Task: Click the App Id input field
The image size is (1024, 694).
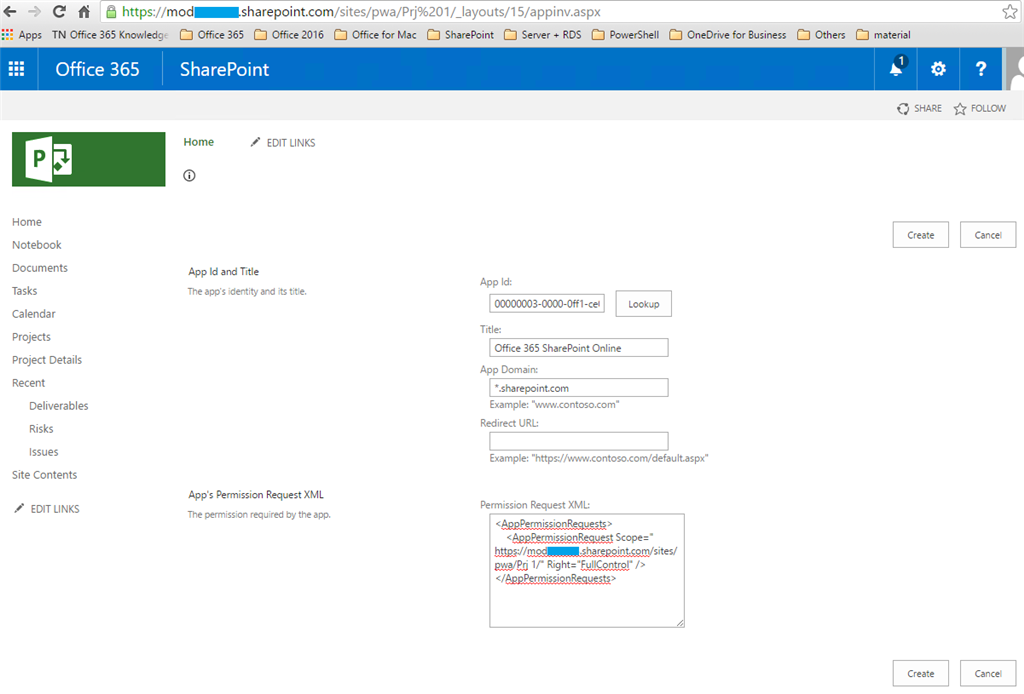Action: tap(547, 304)
